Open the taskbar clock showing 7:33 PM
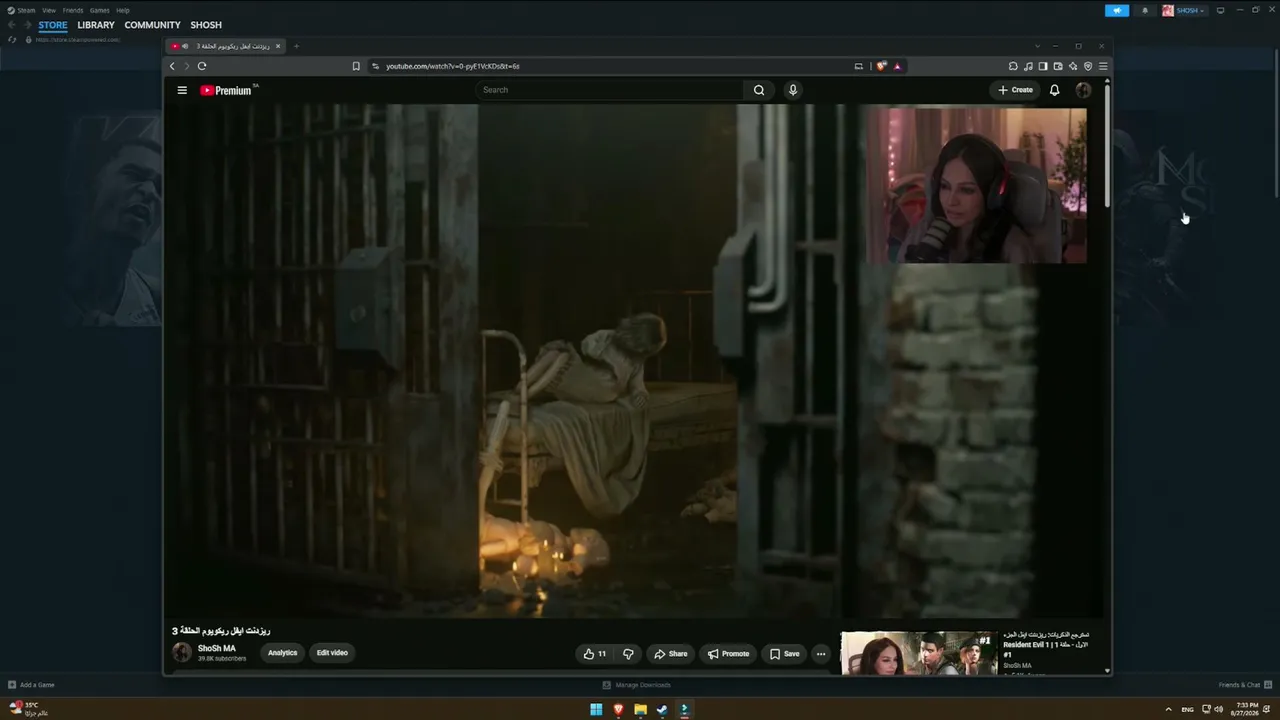 (1246, 709)
